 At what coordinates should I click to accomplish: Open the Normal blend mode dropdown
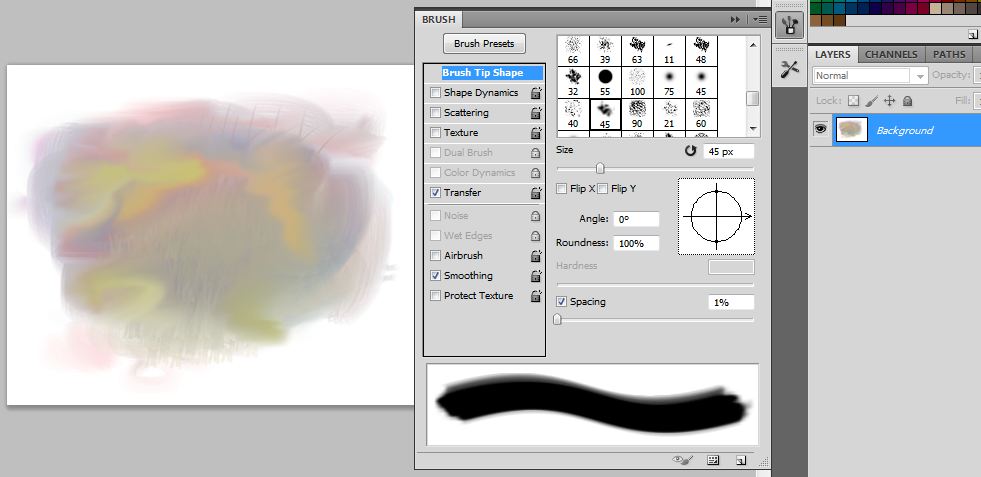pos(870,75)
